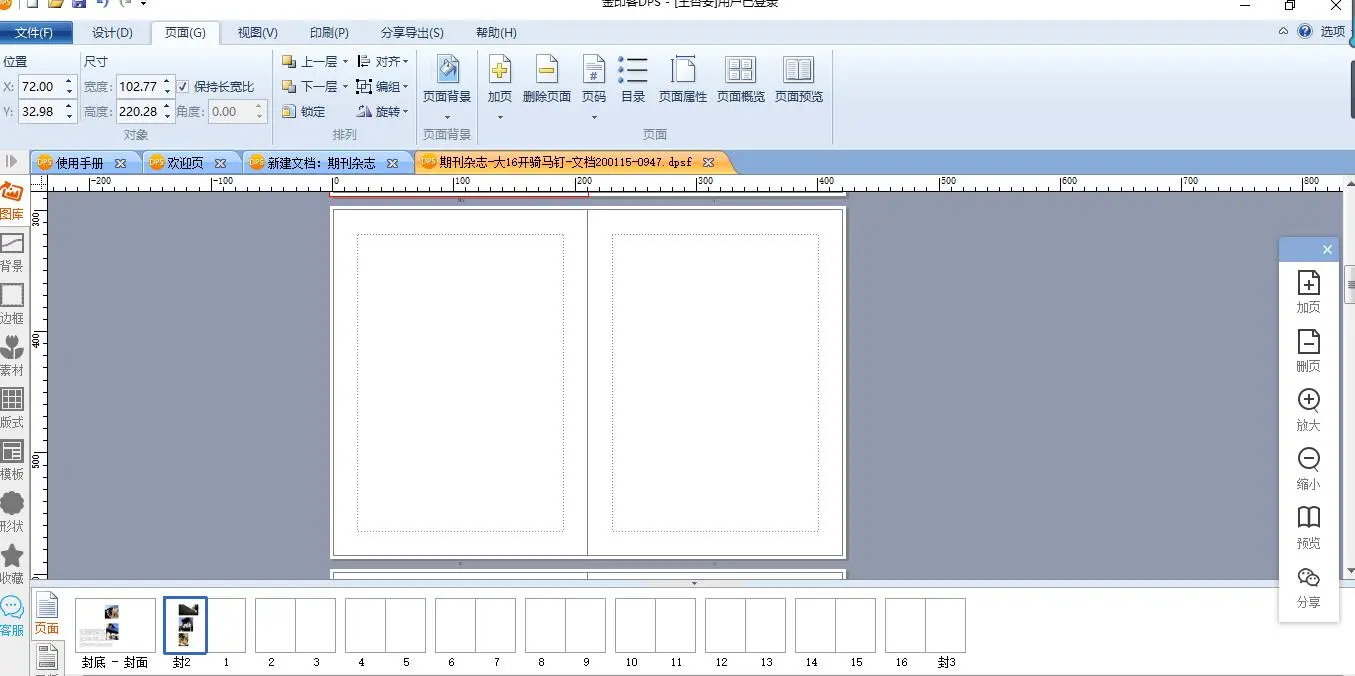Viewport: 1355px width, 676px height.
Task: Open the help question mark icon
Action: pyautogui.click(x=1305, y=32)
